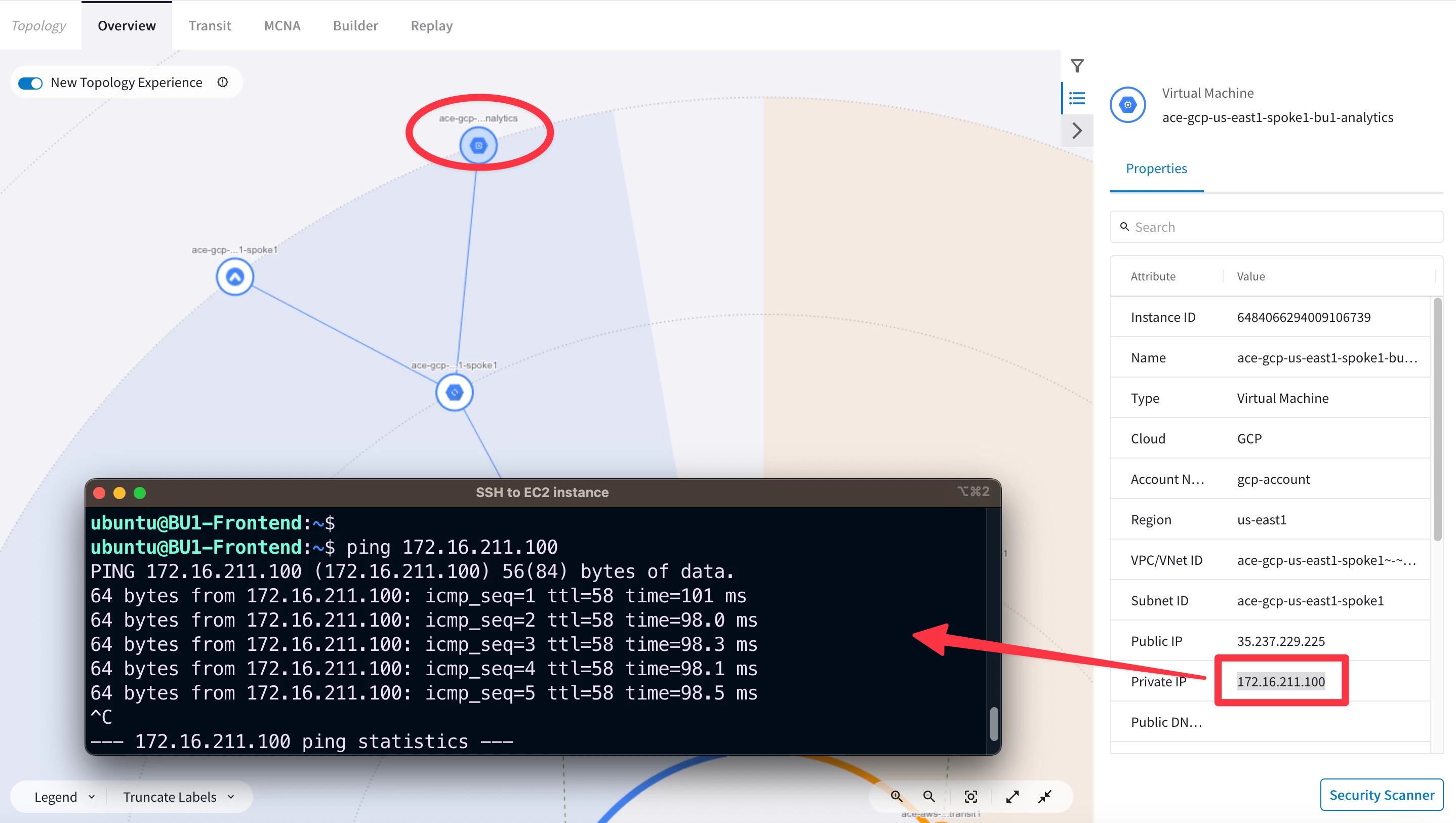Viewport: 1456px width, 823px height.
Task: Select the ace-gcp spoke1 gateway node
Action: click(x=234, y=276)
